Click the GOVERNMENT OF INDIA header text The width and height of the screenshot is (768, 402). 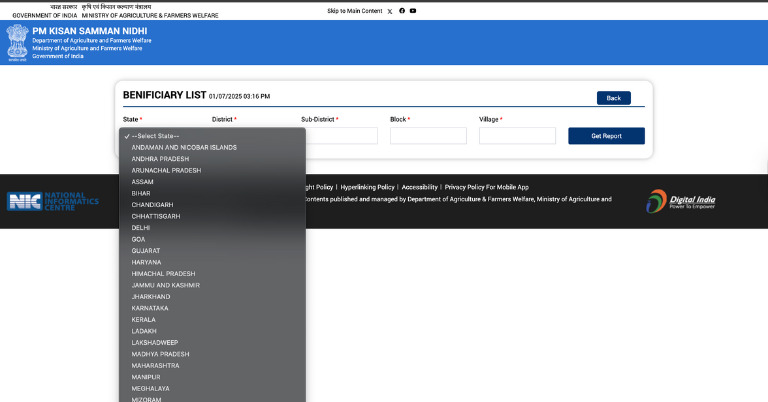[x=45, y=16]
